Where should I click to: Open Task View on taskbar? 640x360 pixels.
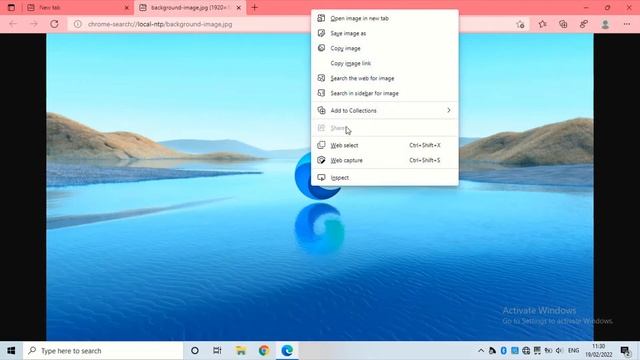[x=217, y=351]
